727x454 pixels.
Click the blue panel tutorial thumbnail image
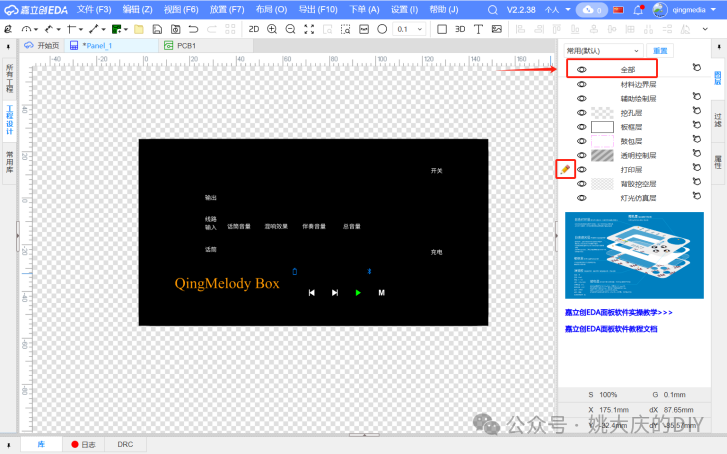pos(634,256)
